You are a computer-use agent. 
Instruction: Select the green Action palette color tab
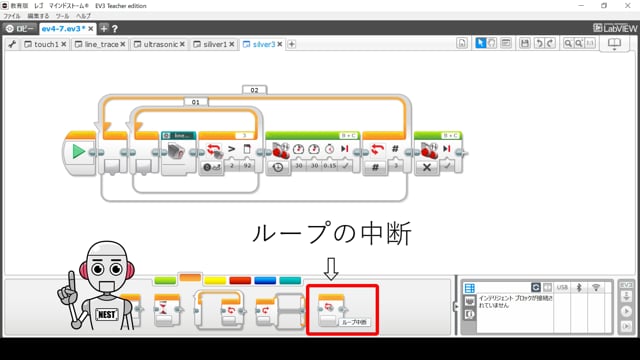click(165, 280)
